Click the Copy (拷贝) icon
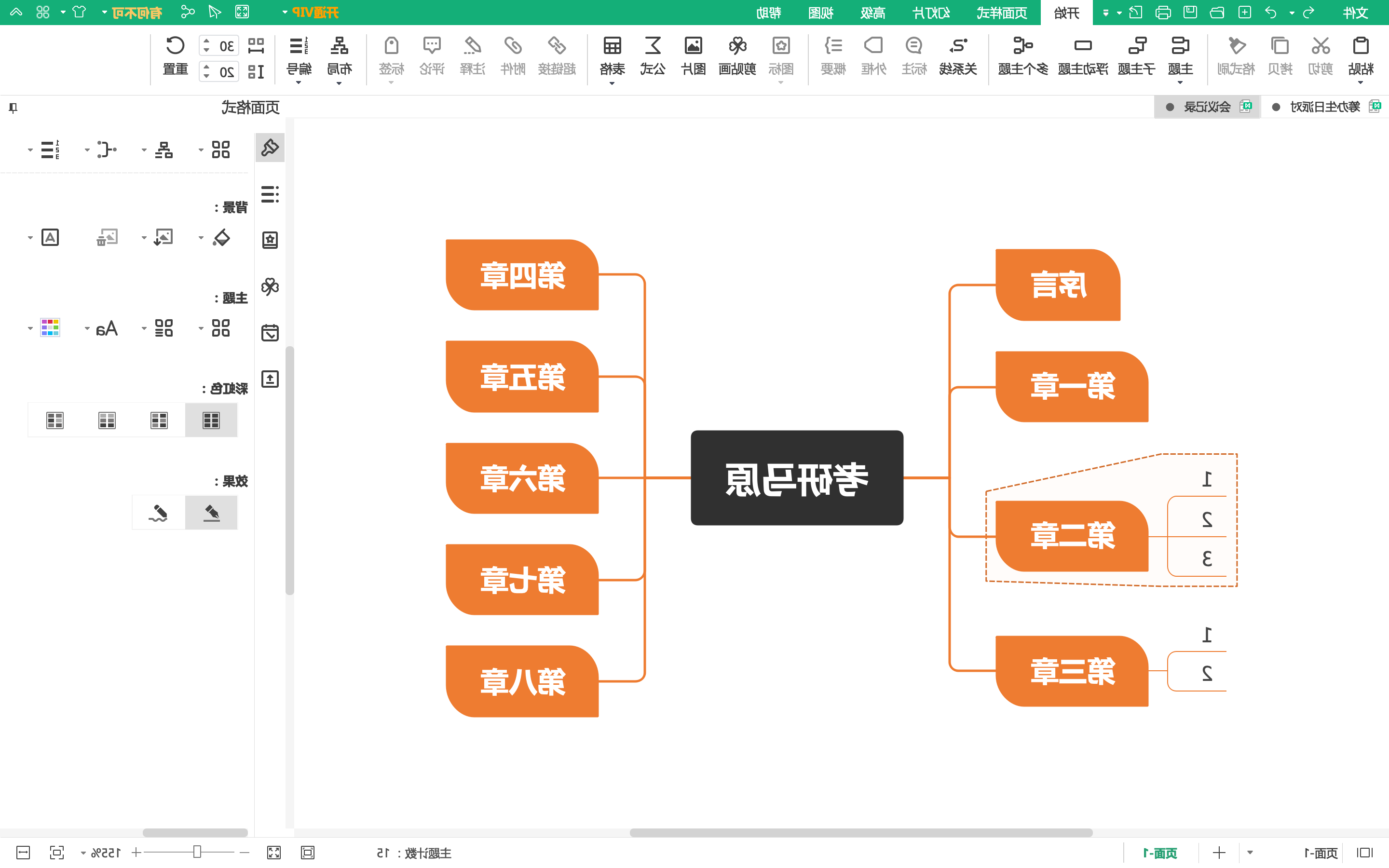 point(1280,46)
